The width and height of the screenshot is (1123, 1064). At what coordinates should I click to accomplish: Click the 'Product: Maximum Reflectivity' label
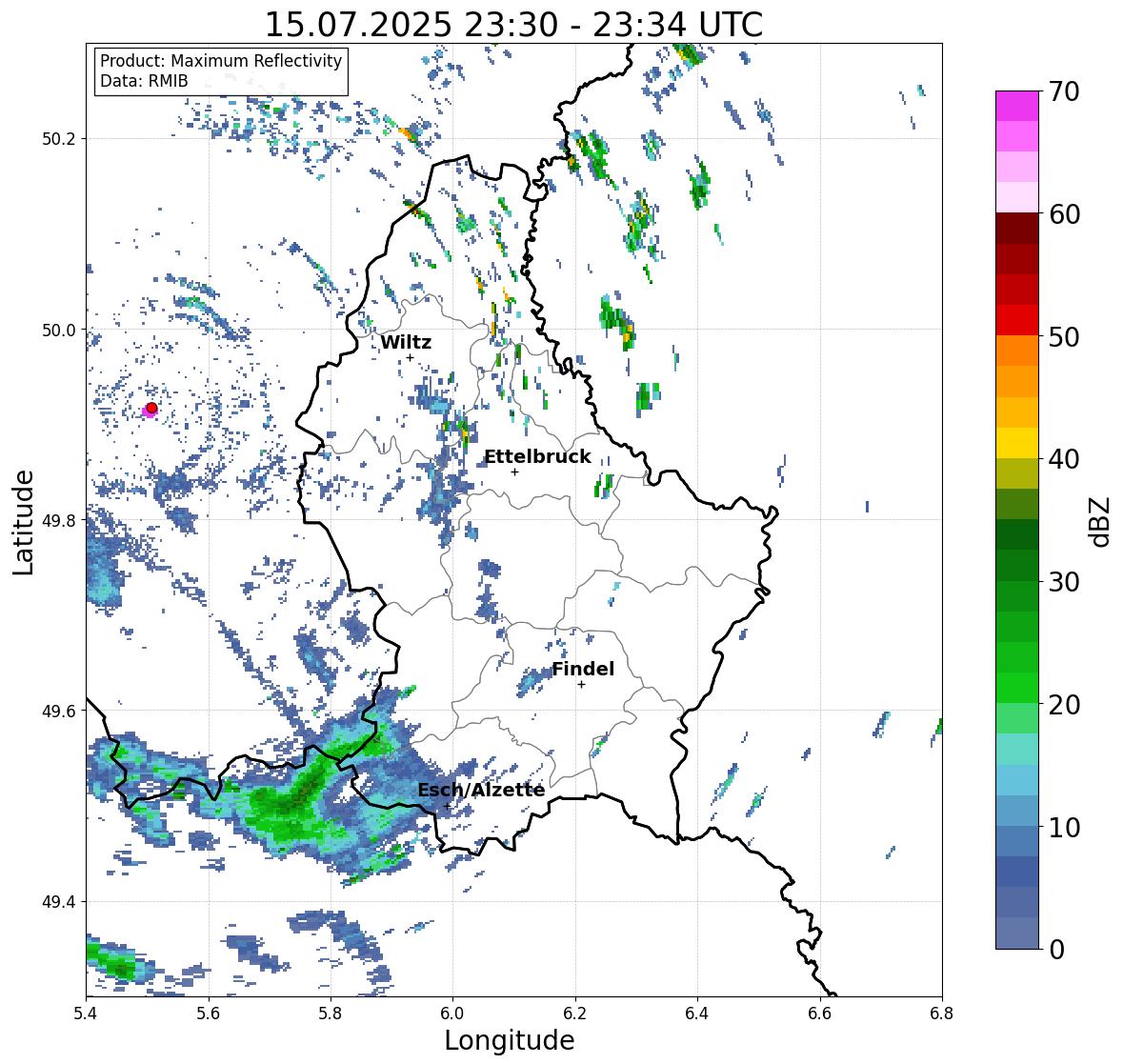click(221, 61)
